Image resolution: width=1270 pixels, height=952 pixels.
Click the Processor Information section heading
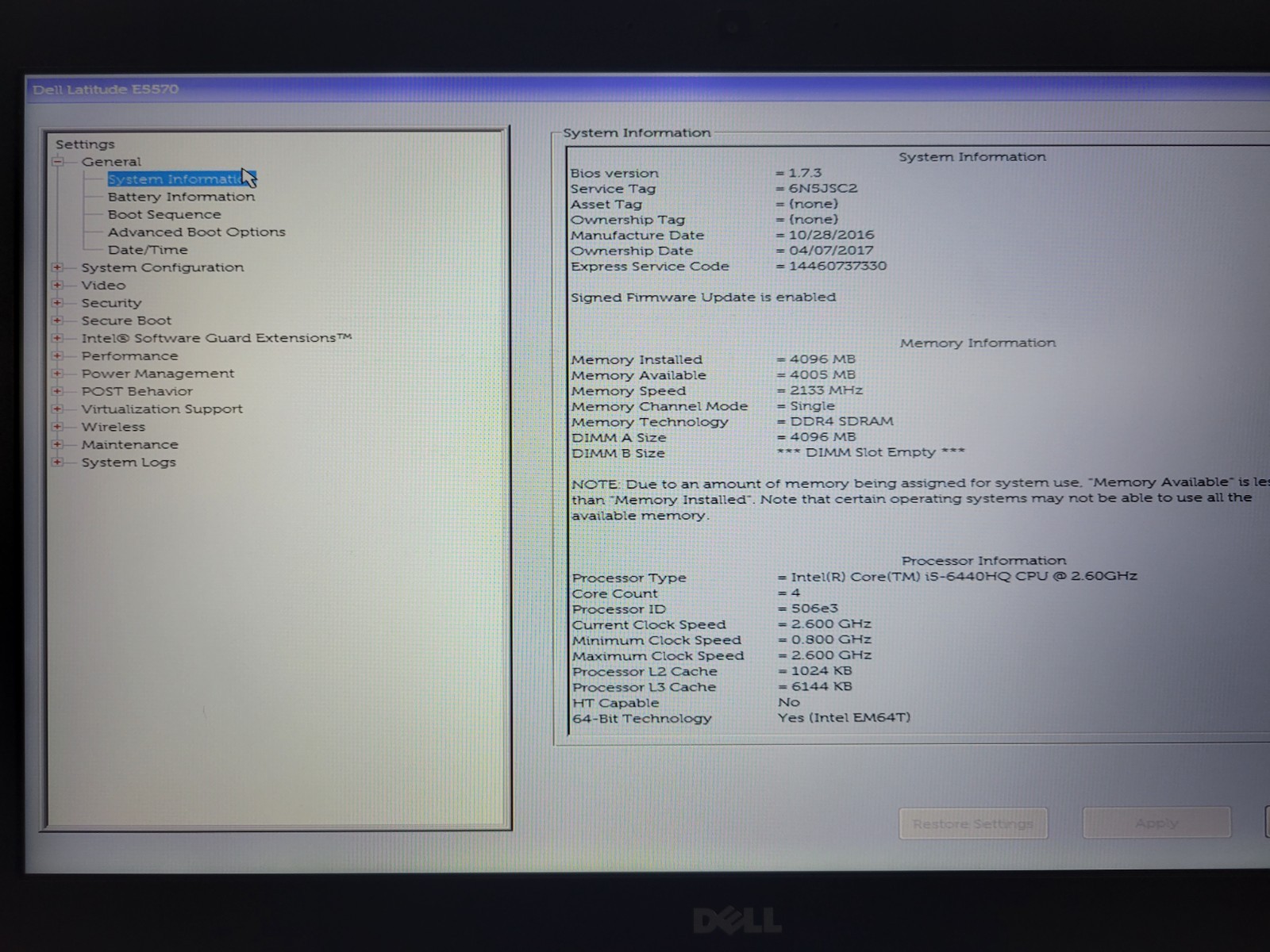click(983, 561)
